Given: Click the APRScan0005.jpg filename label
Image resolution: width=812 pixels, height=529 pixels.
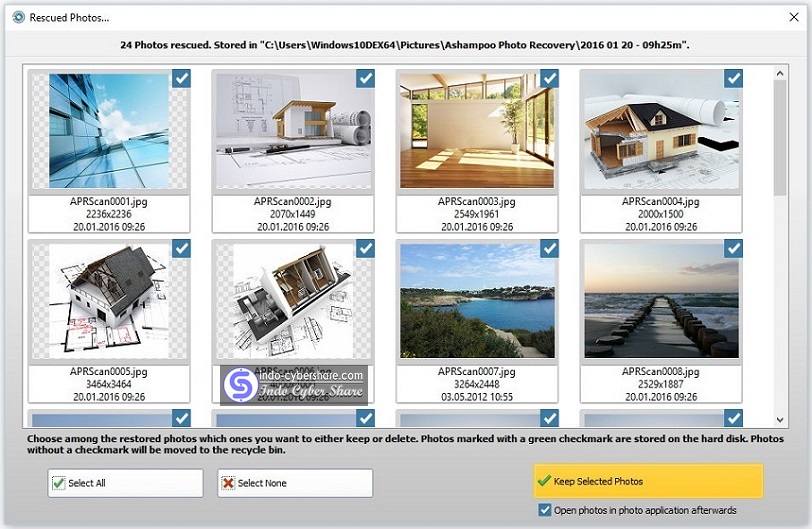Looking at the screenshot, I should coord(109,372).
